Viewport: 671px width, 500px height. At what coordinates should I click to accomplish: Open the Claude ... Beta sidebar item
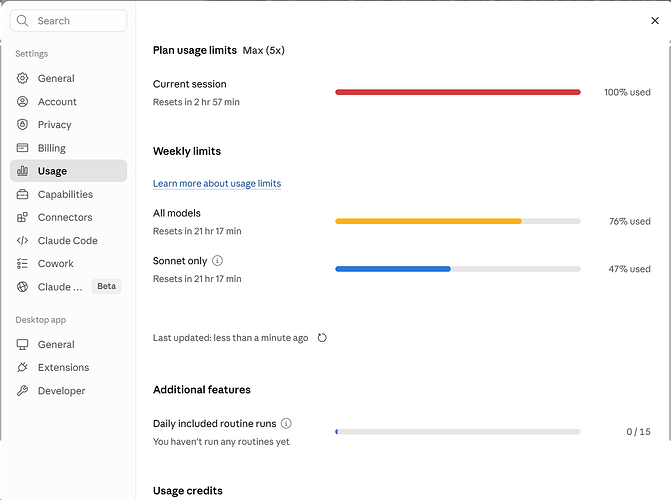68,287
